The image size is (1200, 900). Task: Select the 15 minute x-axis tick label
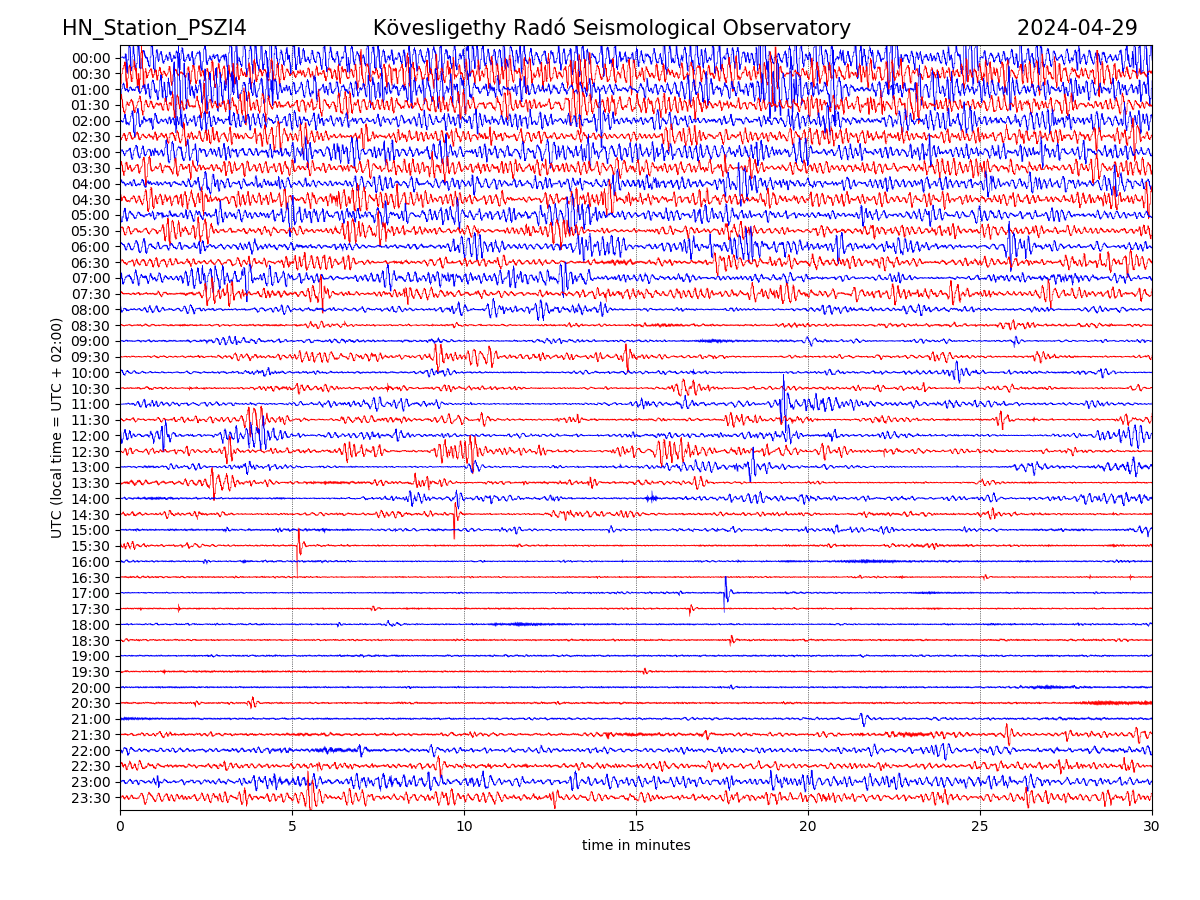pyautogui.click(x=636, y=827)
